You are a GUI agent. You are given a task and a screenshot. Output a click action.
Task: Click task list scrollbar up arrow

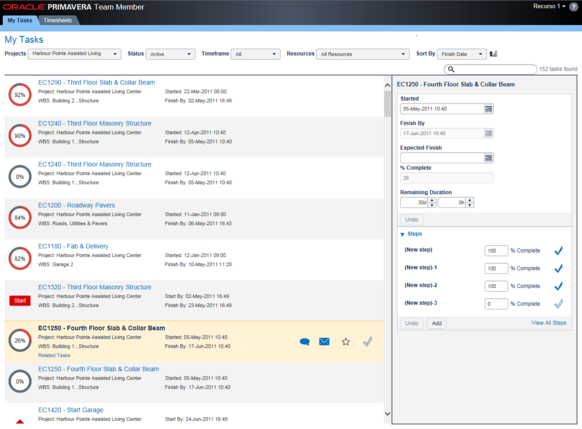click(x=388, y=85)
